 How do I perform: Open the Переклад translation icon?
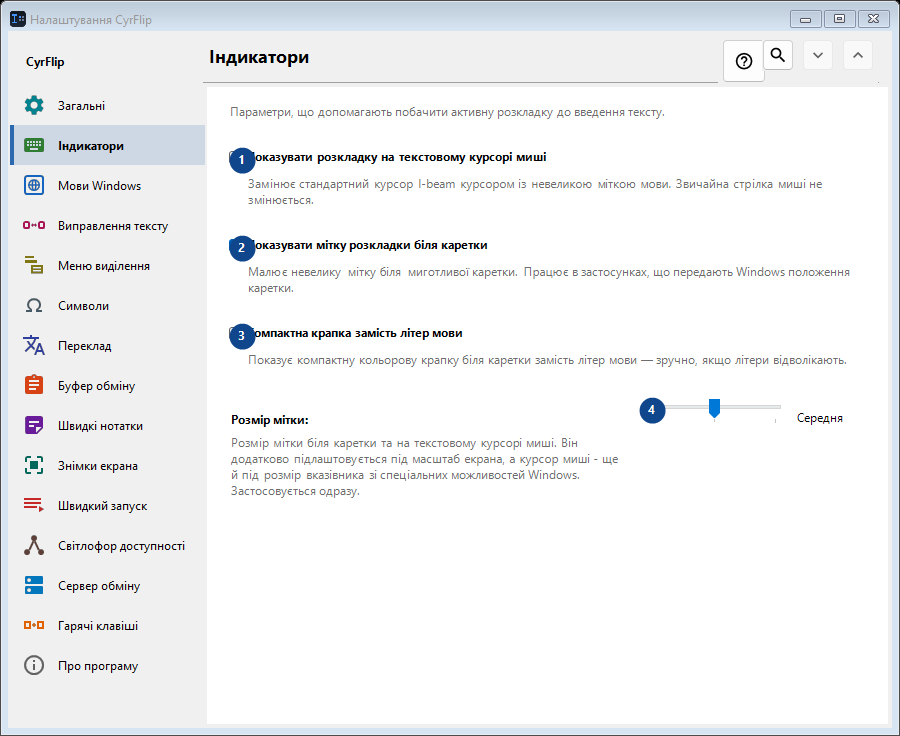(34, 346)
